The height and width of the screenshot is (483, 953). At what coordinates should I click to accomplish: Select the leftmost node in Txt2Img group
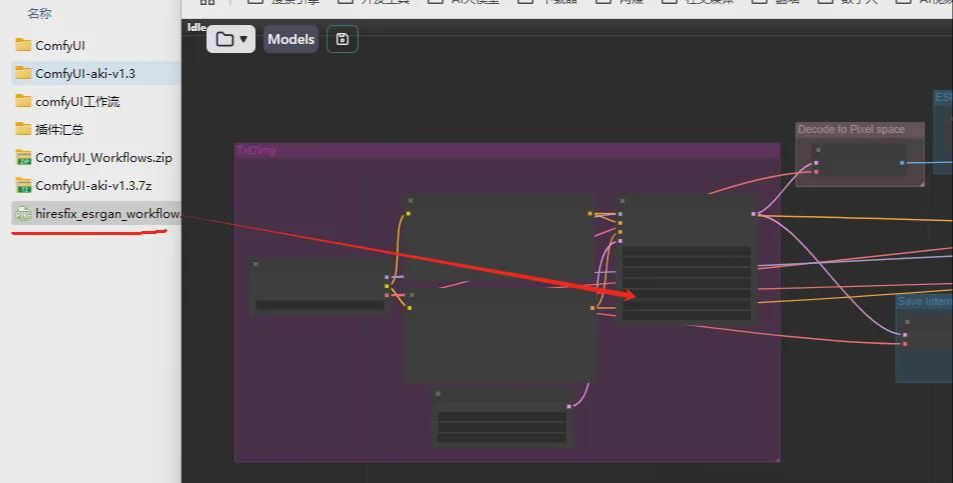318,287
